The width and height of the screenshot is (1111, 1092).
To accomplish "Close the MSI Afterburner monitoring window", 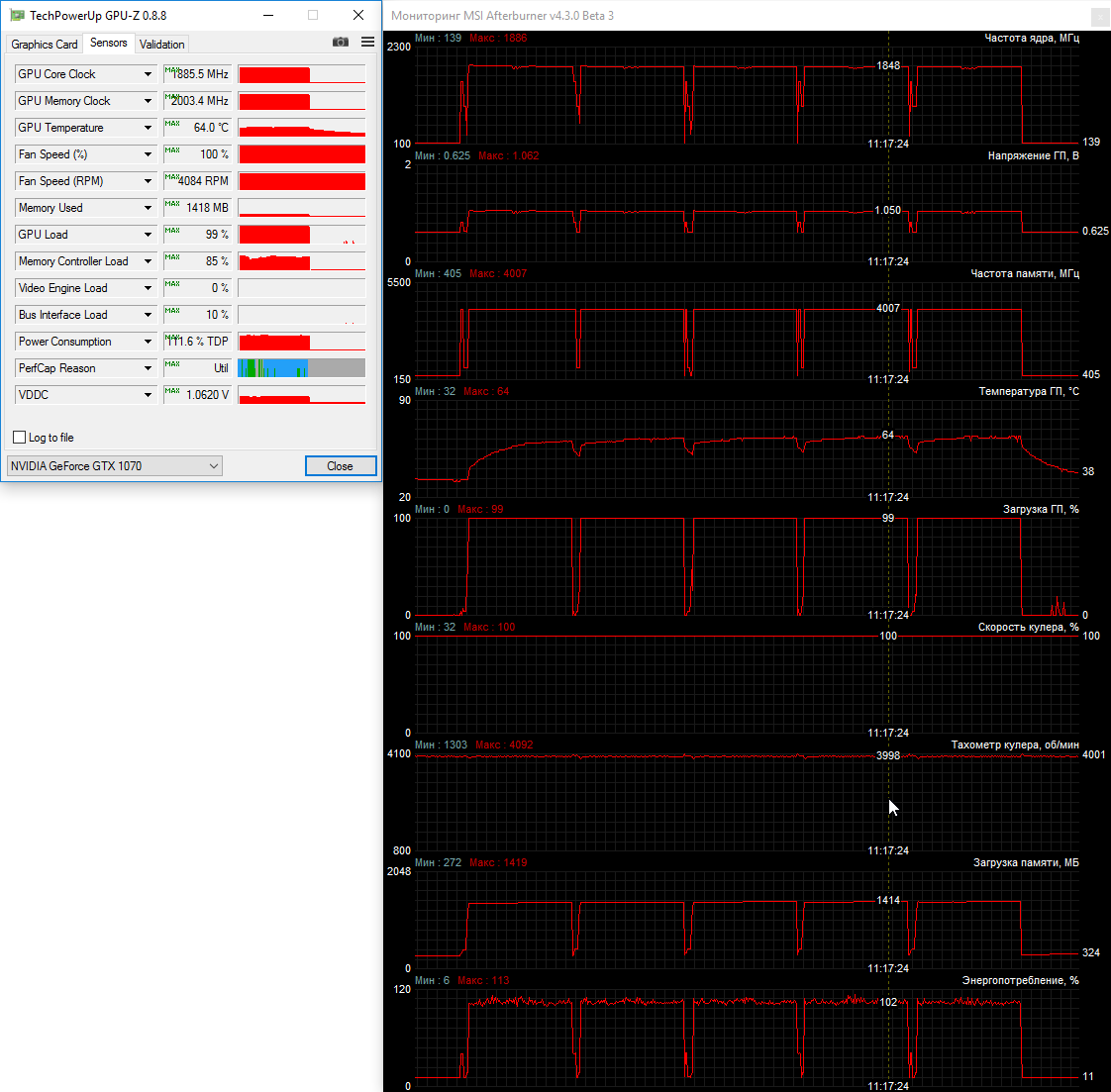I will click(x=1100, y=17).
